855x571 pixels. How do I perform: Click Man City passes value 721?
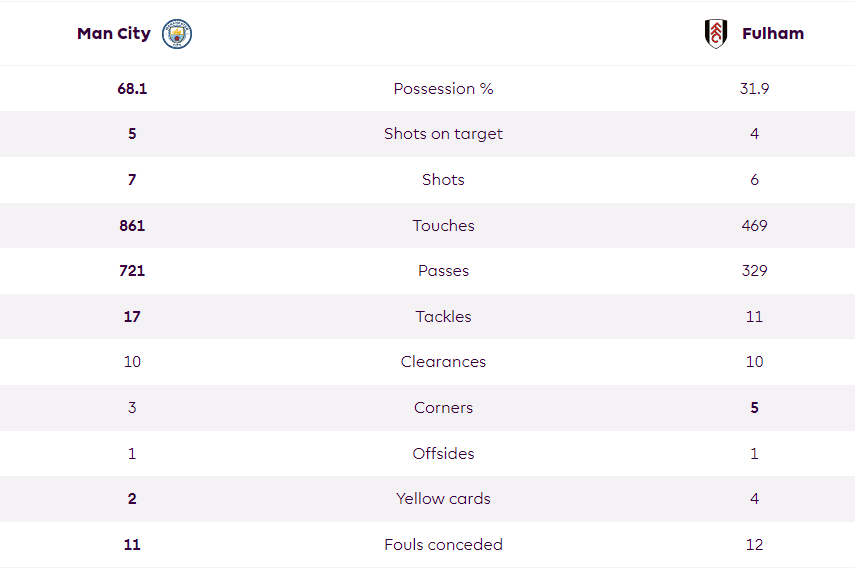(132, 271)
